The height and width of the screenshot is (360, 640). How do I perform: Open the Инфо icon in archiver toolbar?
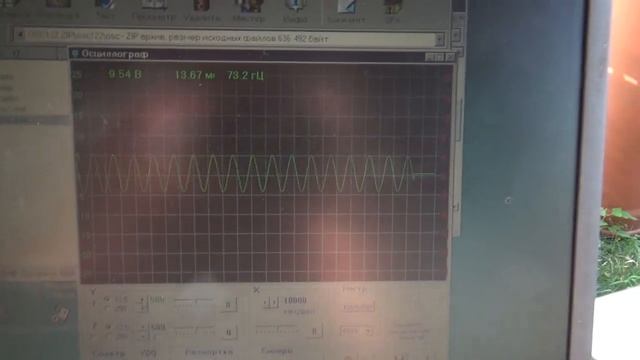(296, 10)
